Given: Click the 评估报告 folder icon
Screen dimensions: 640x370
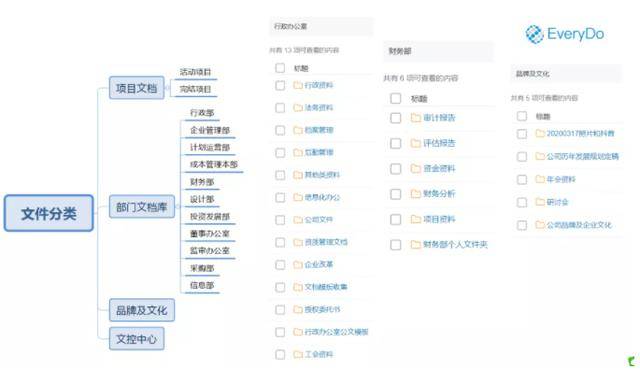Looking at the screenshot, I should click(416, 143).
